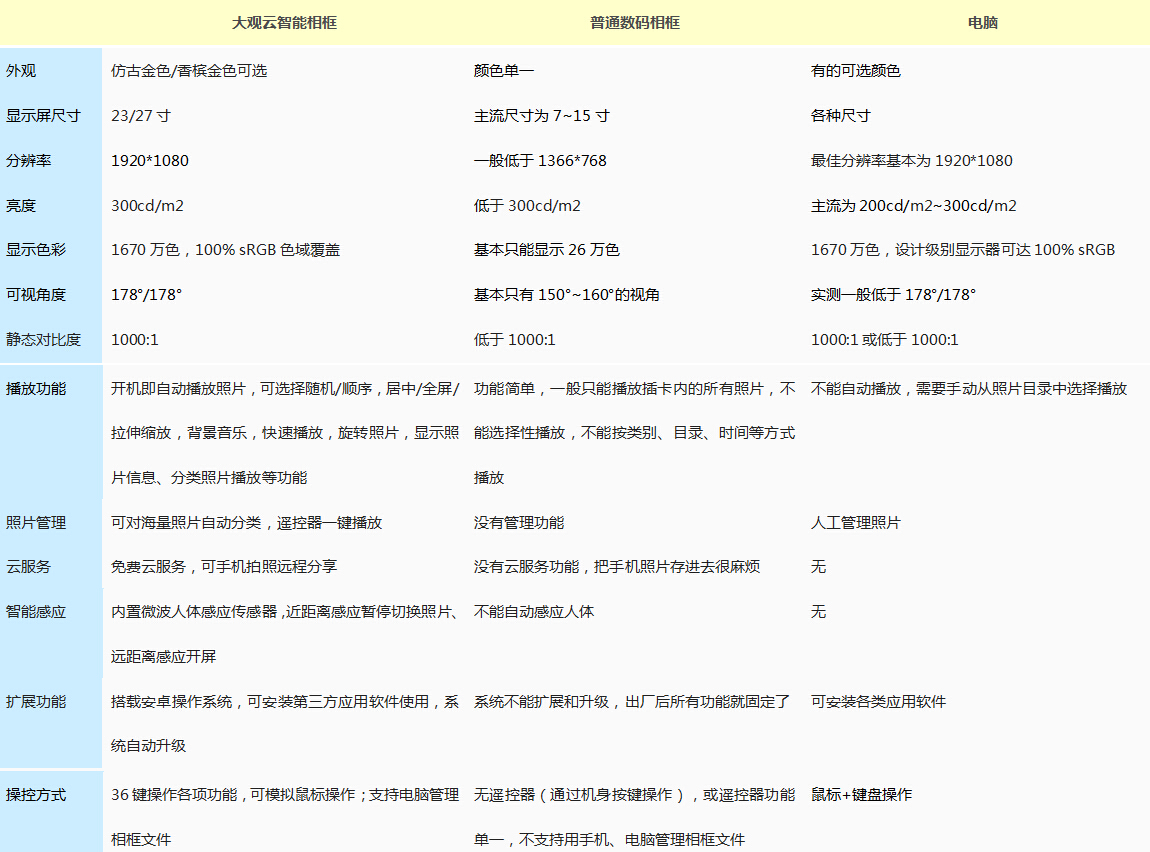Select the 智能感应 row label
This screenshot has width=1150, height=852.
click(36, 612)
